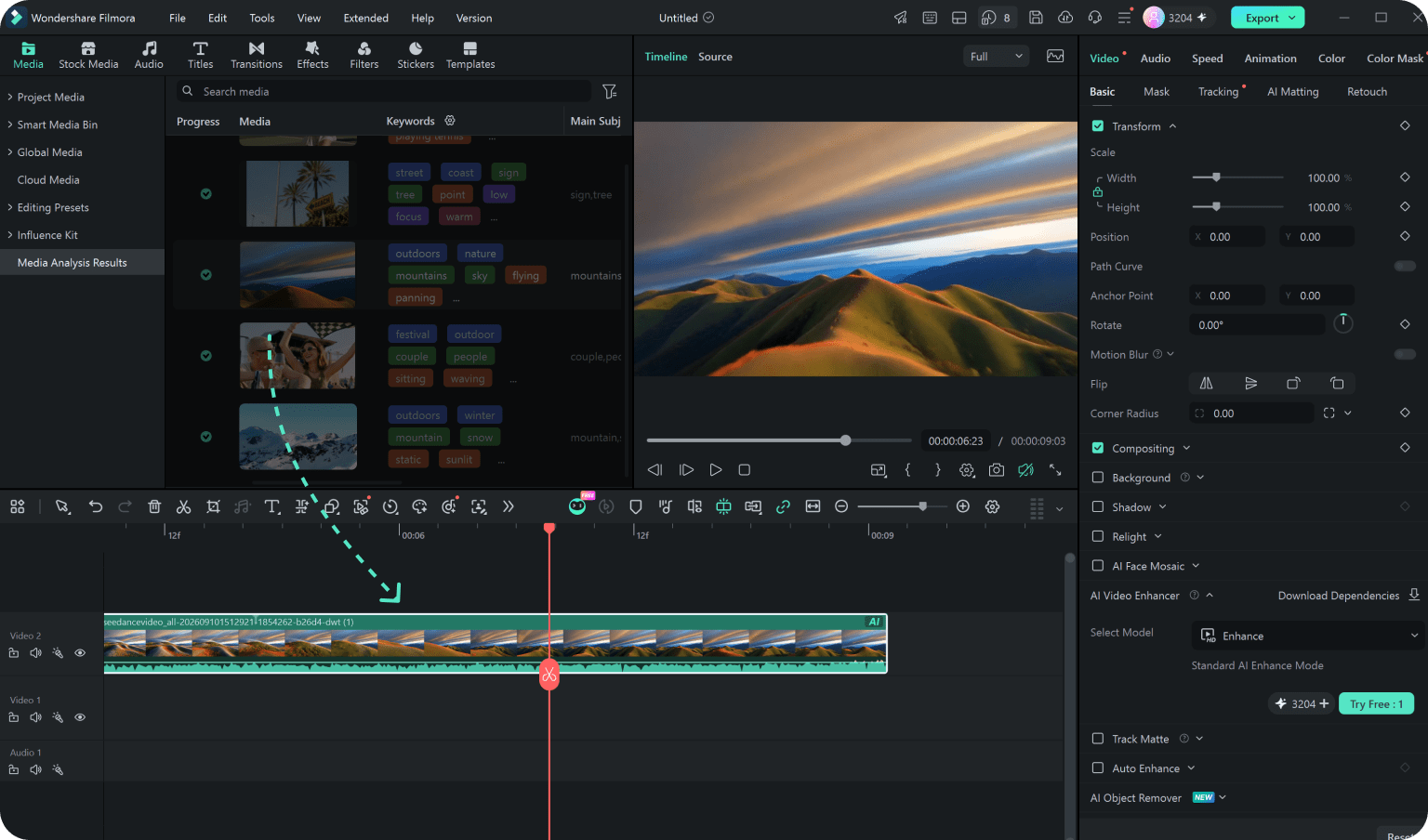The height and width of the screenshot is (840, 1428).
Task: Click the Undo arrow in timeline toolbar
Action: point(96,506)
